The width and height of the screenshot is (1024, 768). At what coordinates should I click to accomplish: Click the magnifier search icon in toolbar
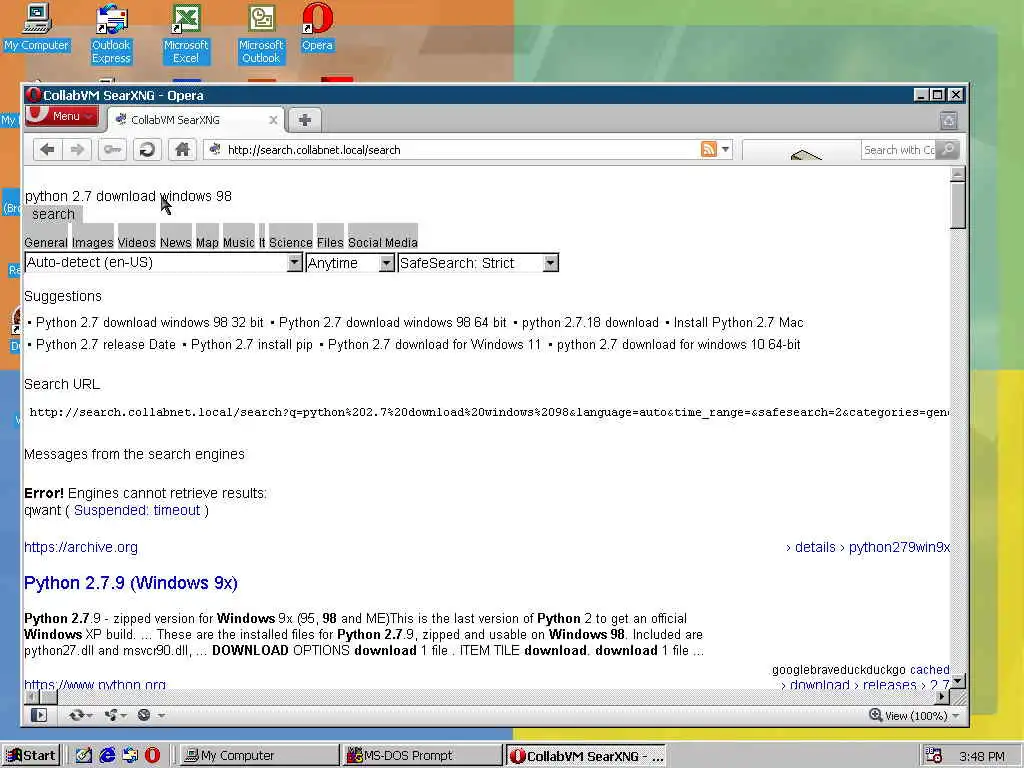[948, 150]
